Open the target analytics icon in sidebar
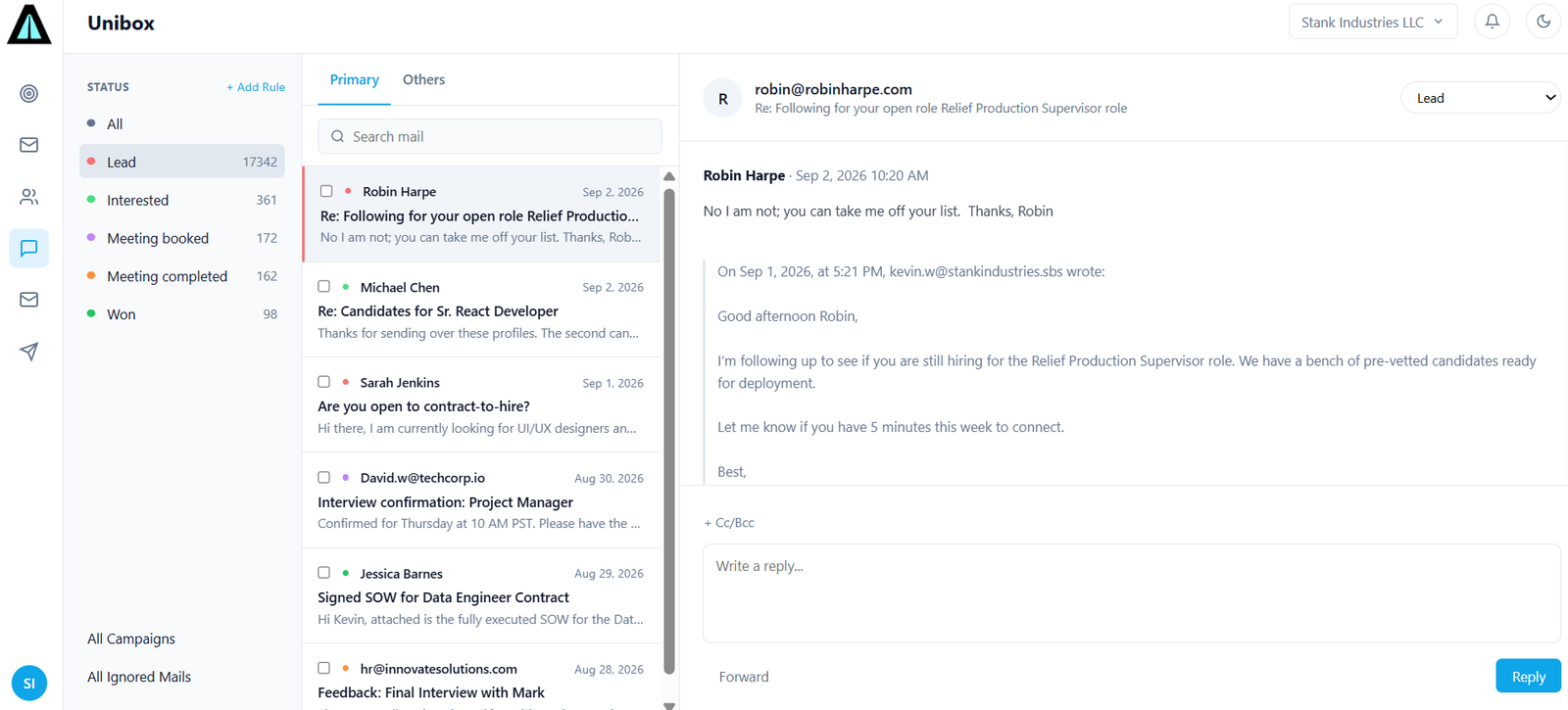The image size is (1568, 710). point(29,94)
